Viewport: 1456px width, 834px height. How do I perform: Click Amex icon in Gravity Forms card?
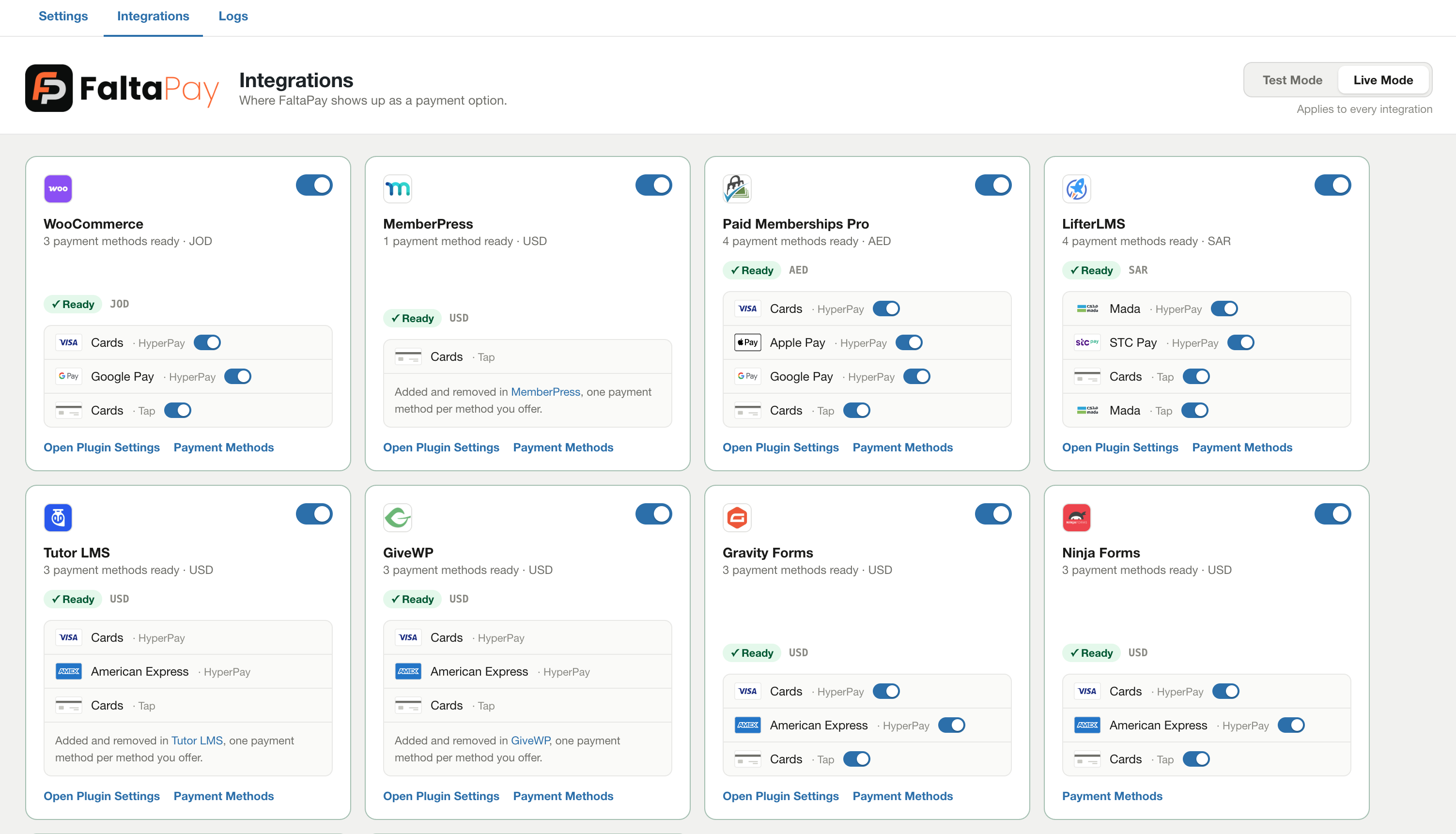pyautogui.click(x=747, y=725)
